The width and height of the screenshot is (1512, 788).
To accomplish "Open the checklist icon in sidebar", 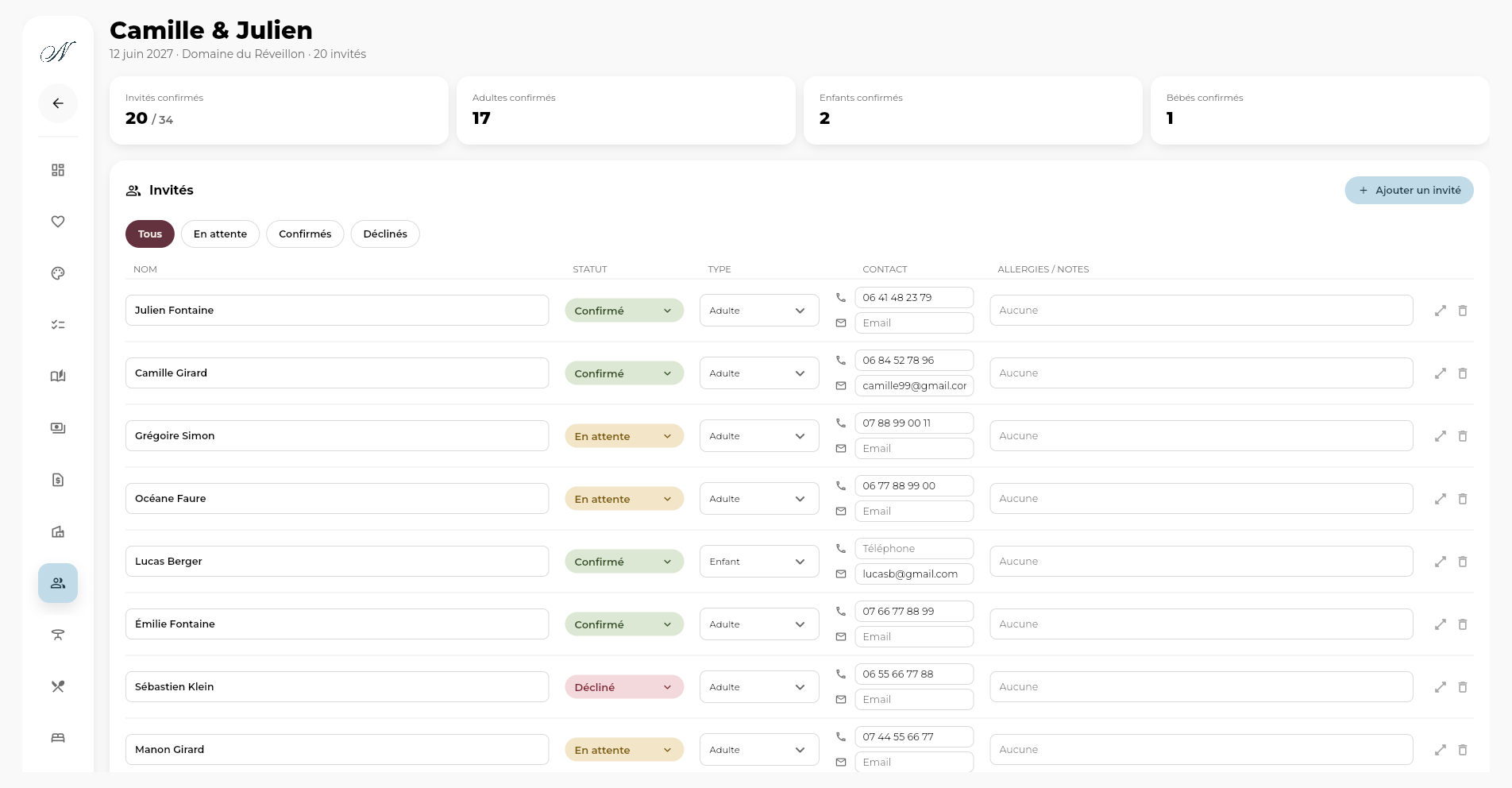I will click(x=58, y=325).
